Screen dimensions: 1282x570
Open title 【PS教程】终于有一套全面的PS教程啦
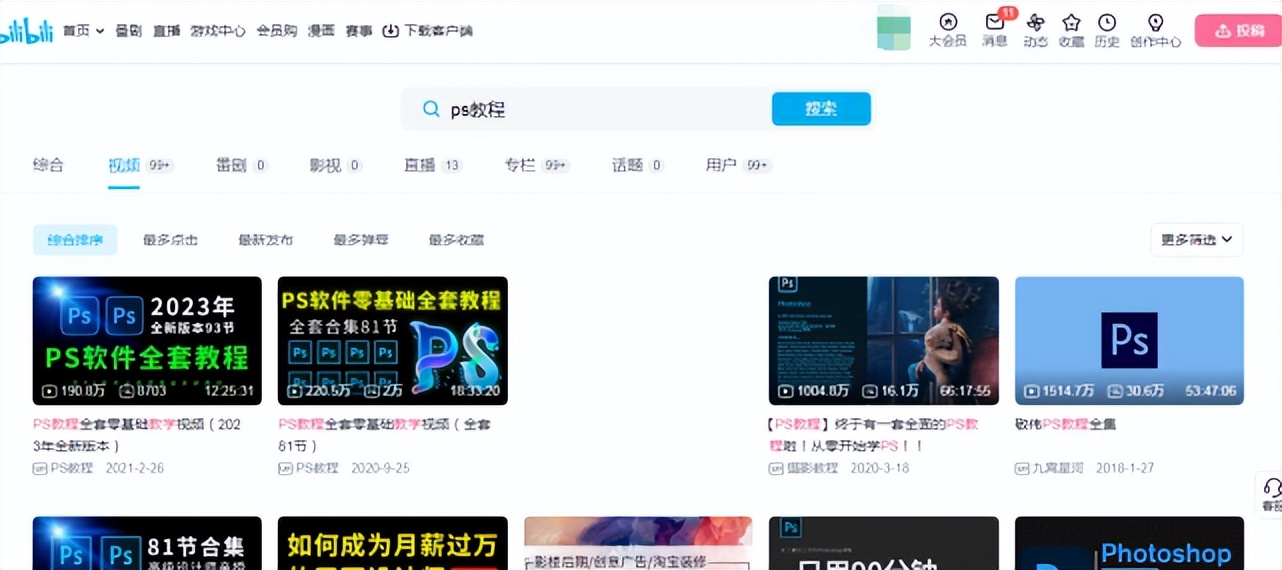[x=874, y=435]
